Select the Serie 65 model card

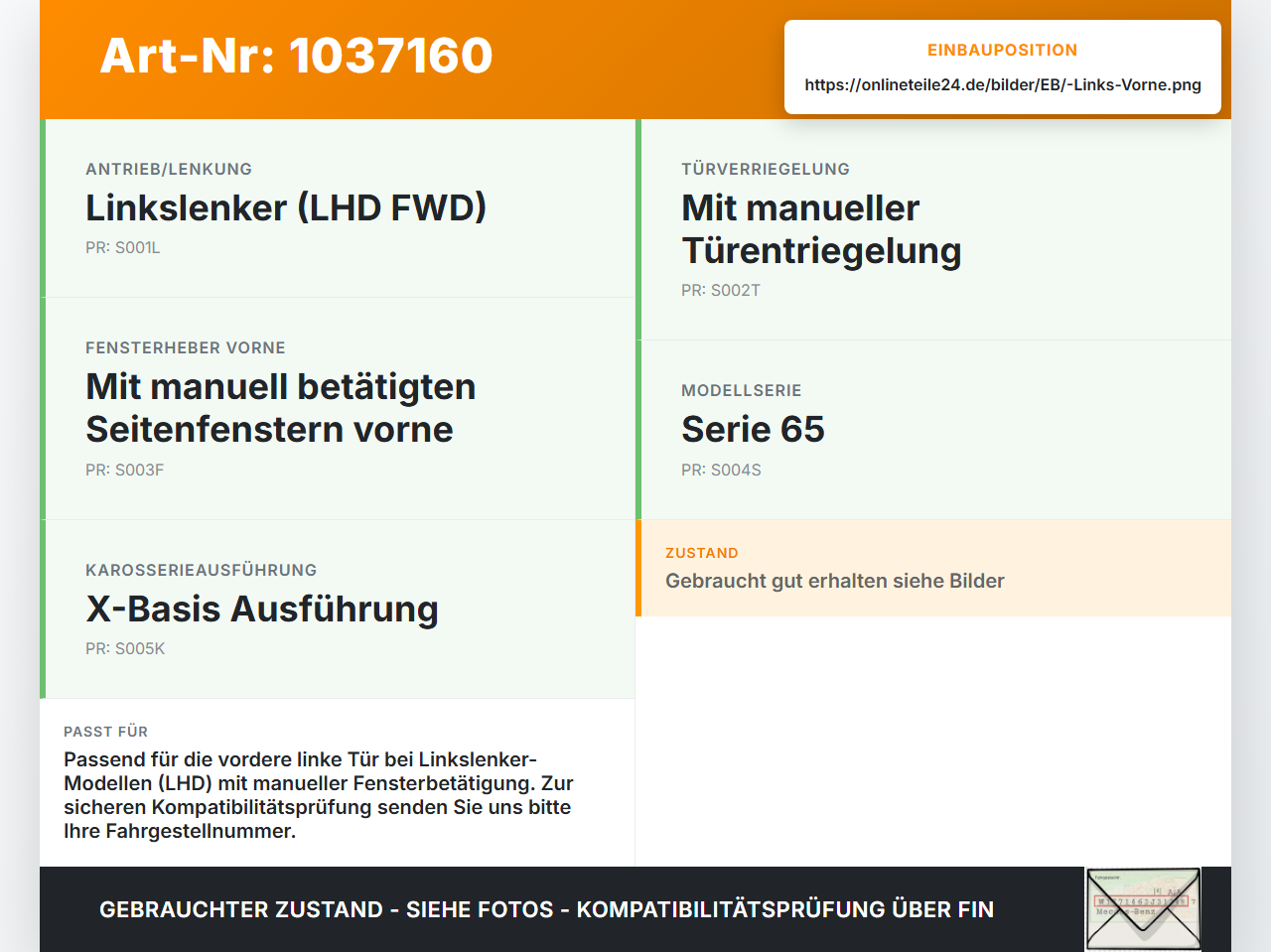click(x=933, y=430)
